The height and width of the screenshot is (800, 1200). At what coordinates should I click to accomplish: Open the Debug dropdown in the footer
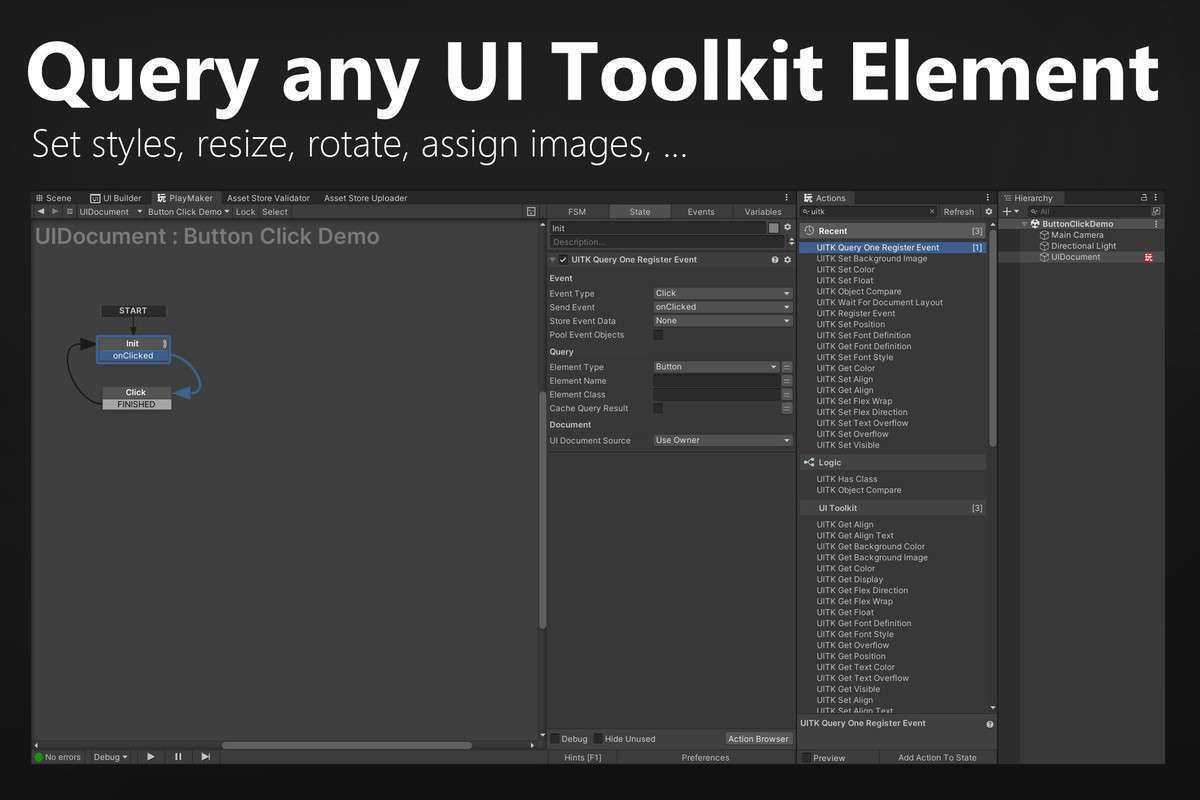[x=111, y=757]
